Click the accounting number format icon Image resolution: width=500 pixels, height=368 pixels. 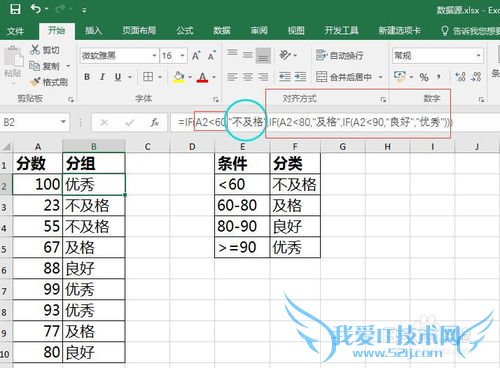click(399, 76)
